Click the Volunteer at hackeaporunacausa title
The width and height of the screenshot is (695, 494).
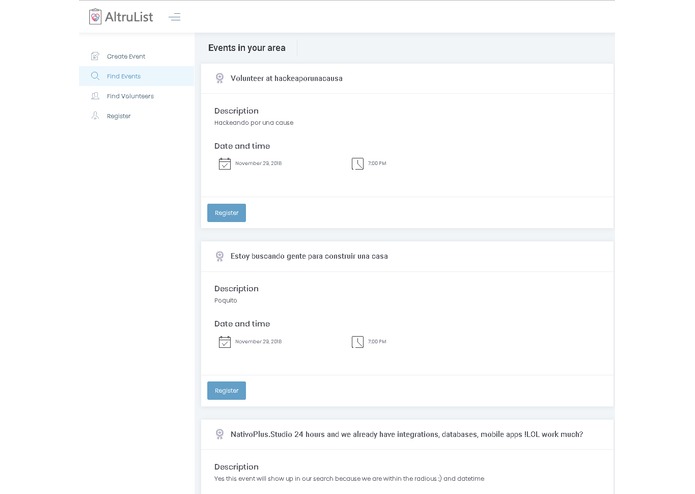(286, 78)
